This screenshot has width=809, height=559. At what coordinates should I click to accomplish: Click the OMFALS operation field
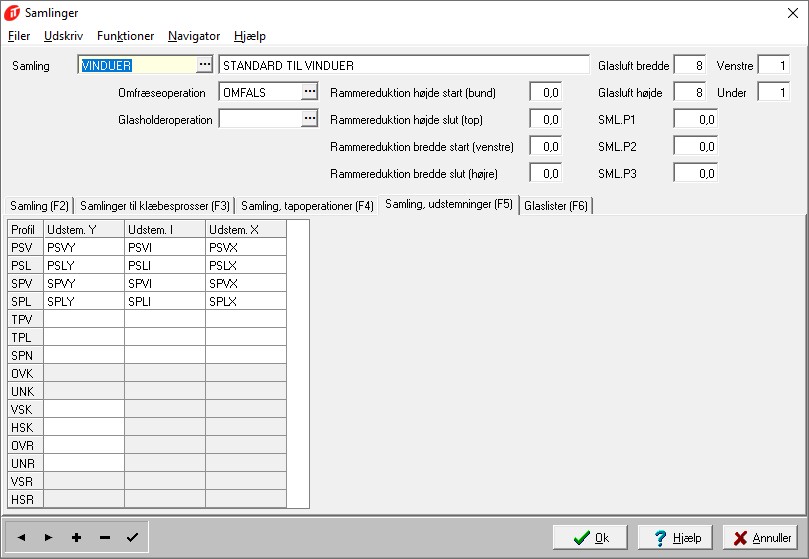[261, 92]
